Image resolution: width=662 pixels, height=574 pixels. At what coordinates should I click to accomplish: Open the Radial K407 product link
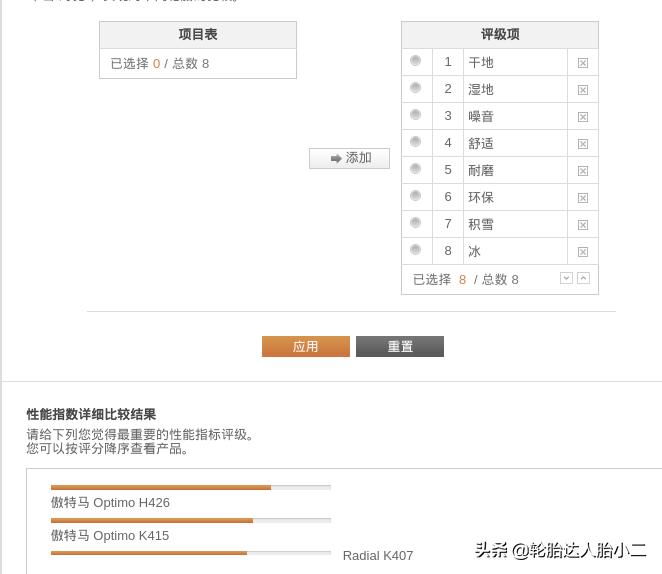[x=378, y=556]
